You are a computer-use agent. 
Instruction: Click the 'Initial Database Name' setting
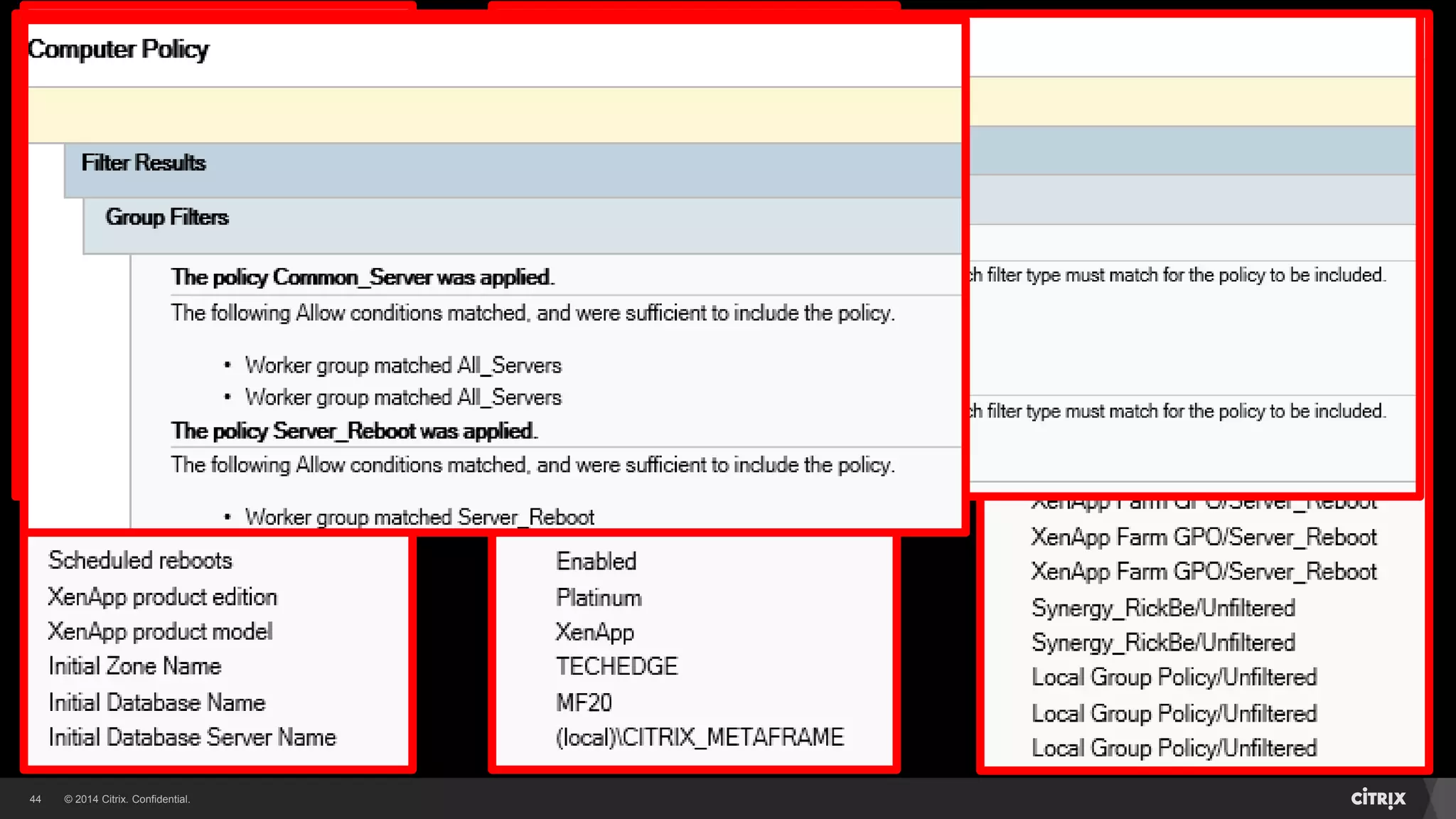pos(156,702)
